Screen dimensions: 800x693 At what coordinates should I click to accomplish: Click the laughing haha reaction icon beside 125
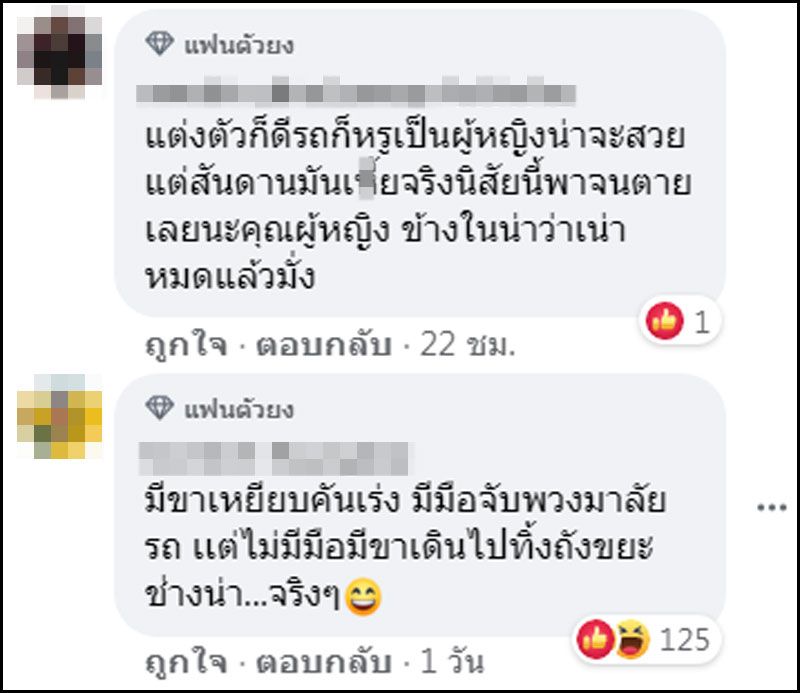(x=632, y=638)
